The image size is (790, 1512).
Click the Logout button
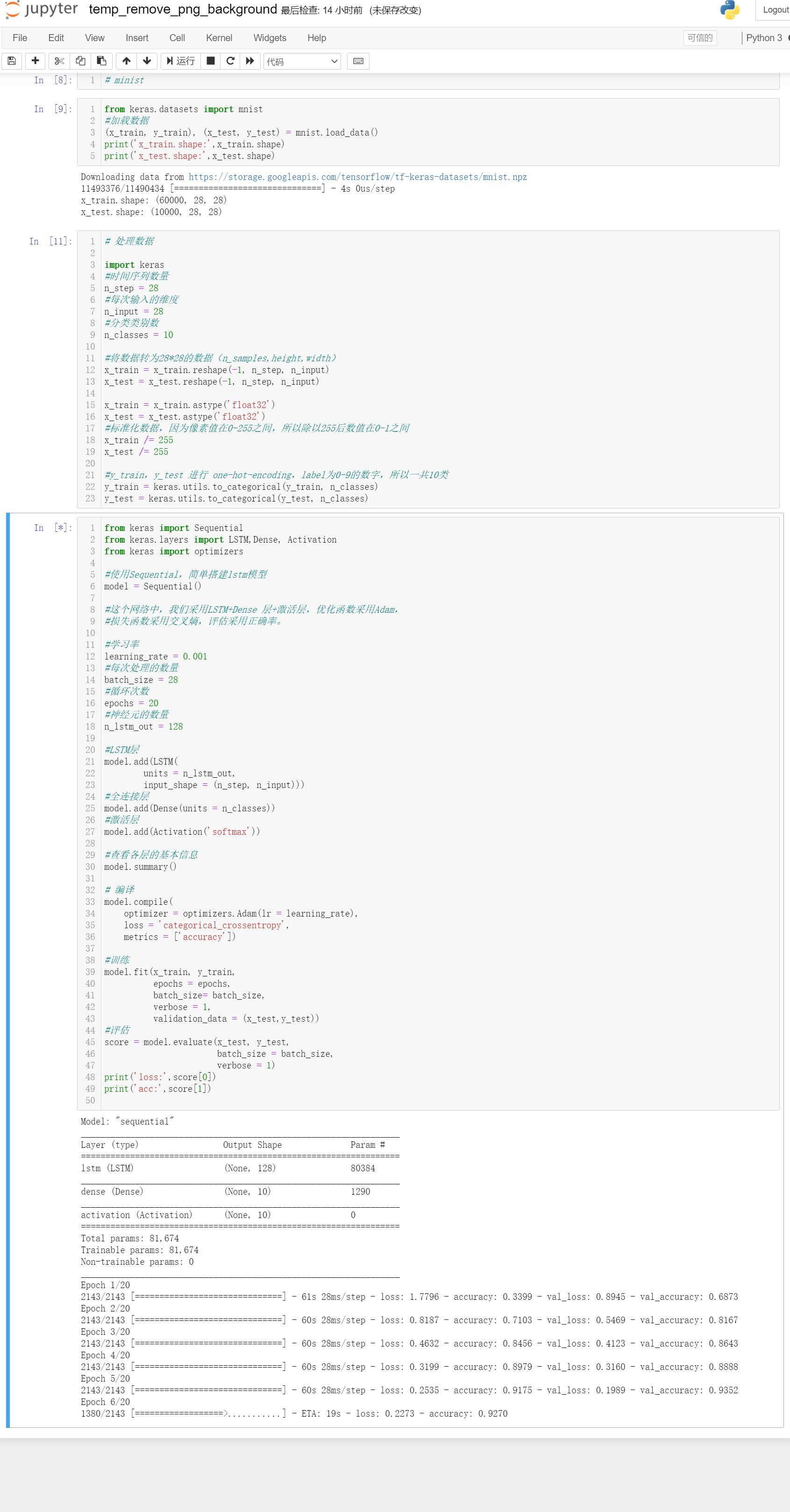pos(775,10)
